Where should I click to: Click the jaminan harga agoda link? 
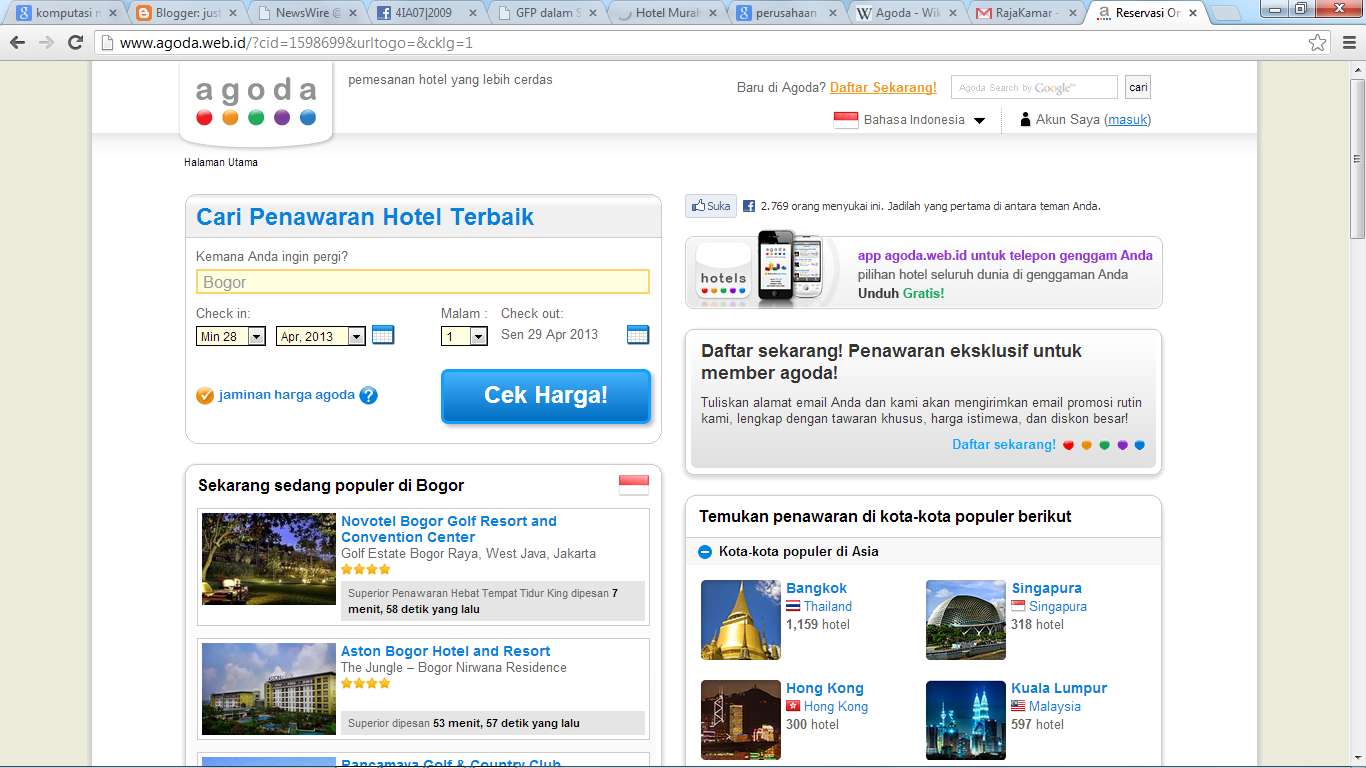pos(287,395)
